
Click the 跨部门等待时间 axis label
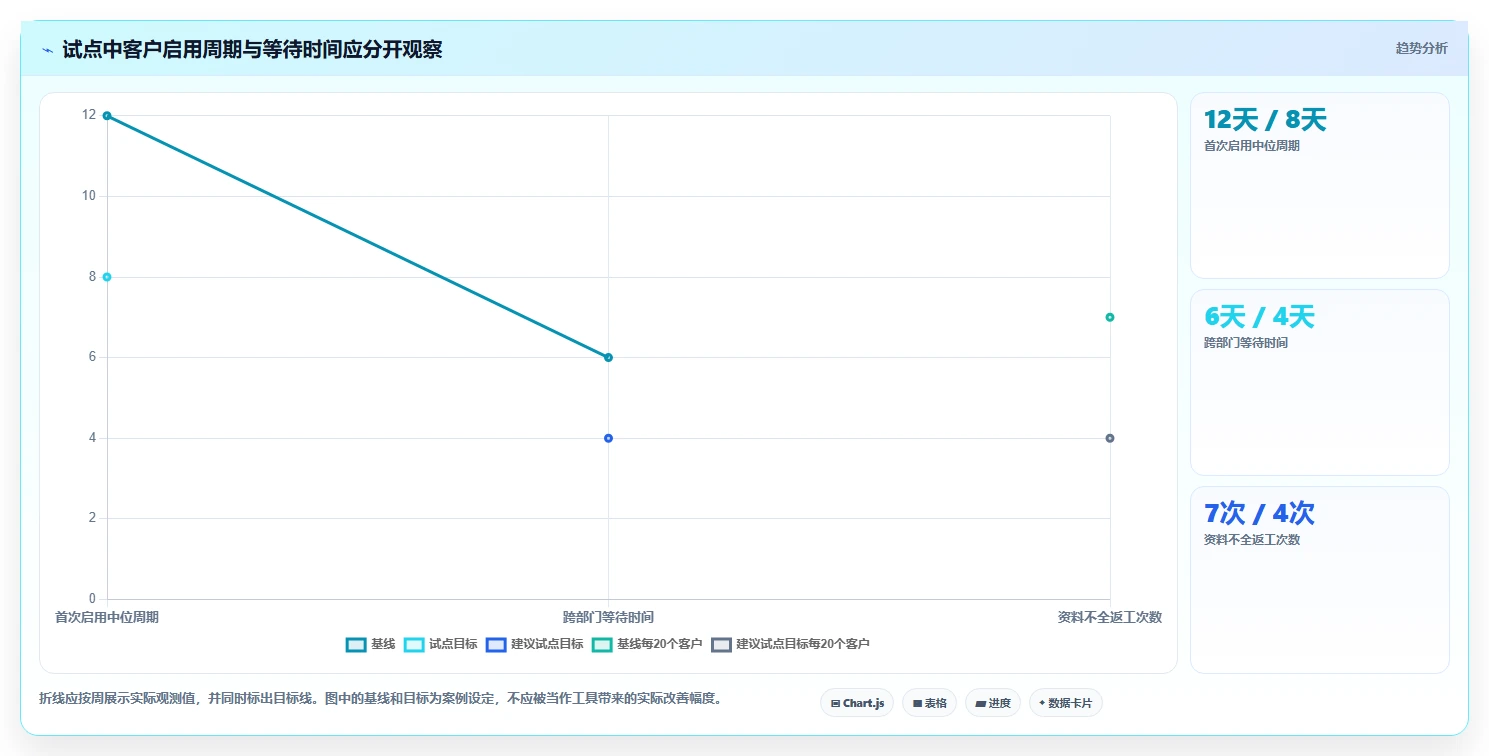[x=608, y=617]
